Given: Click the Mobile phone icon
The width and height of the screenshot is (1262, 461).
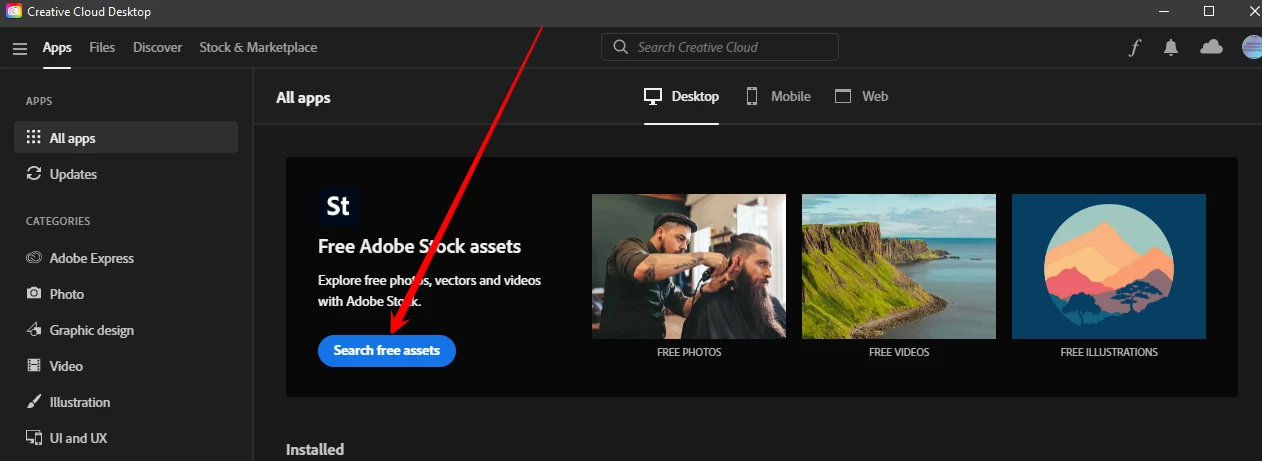Looking at the screenshot, I should (752, 96).
